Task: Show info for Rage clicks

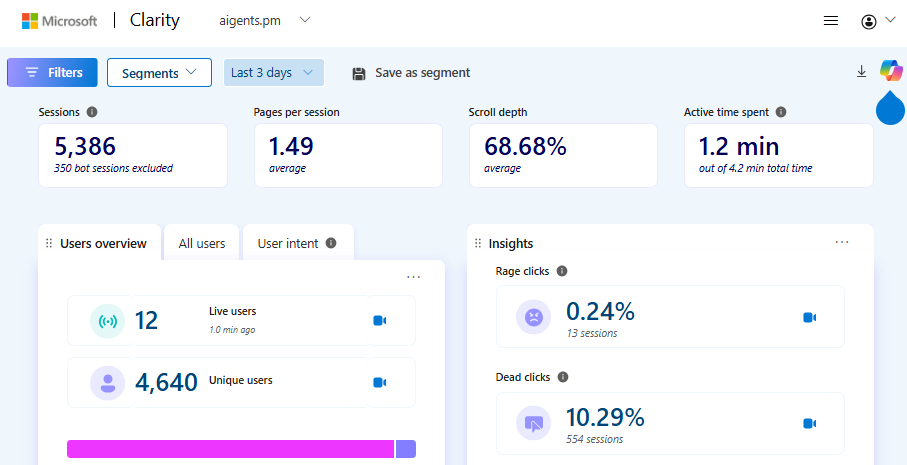Action: click(x=562, y=271)
